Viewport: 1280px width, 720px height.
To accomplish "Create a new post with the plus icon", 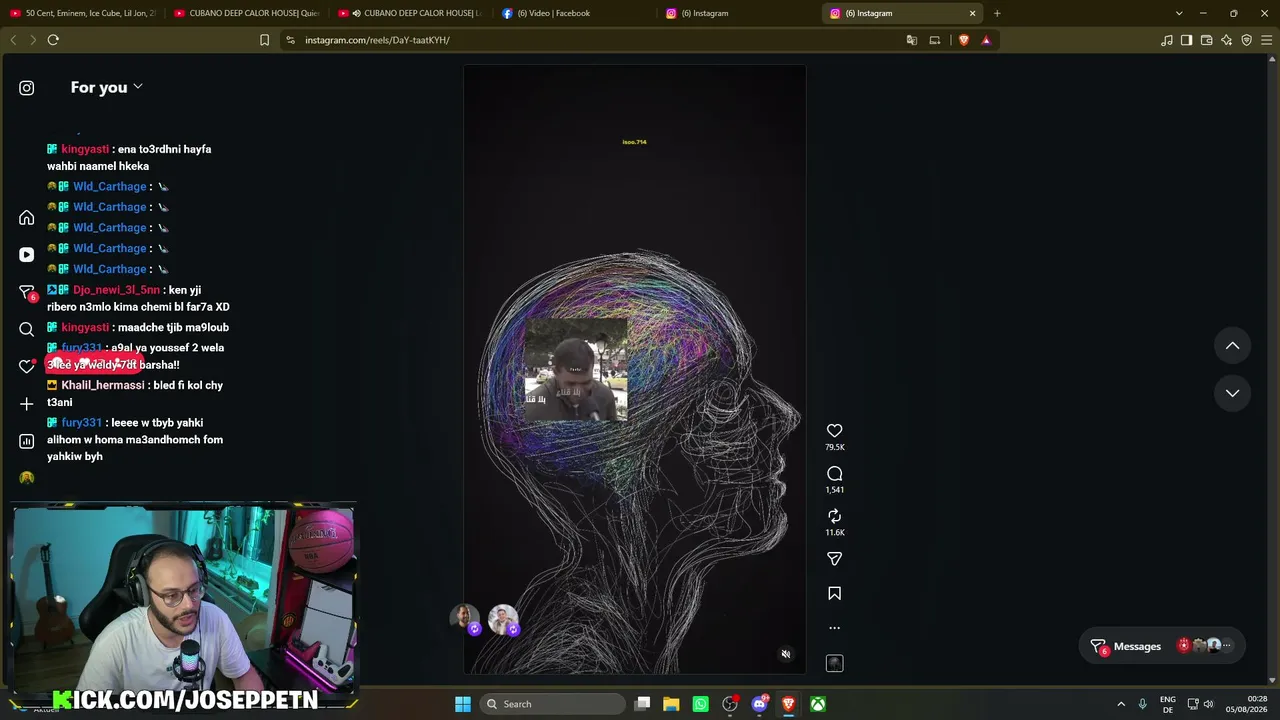I will [27, 404].
